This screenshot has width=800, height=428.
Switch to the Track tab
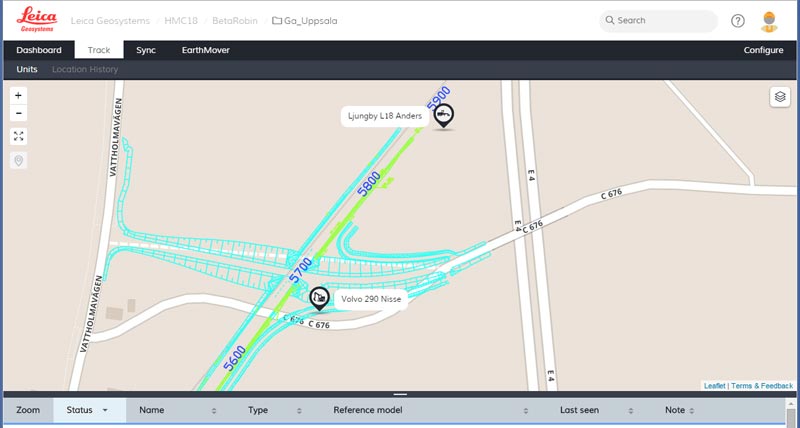99,50
